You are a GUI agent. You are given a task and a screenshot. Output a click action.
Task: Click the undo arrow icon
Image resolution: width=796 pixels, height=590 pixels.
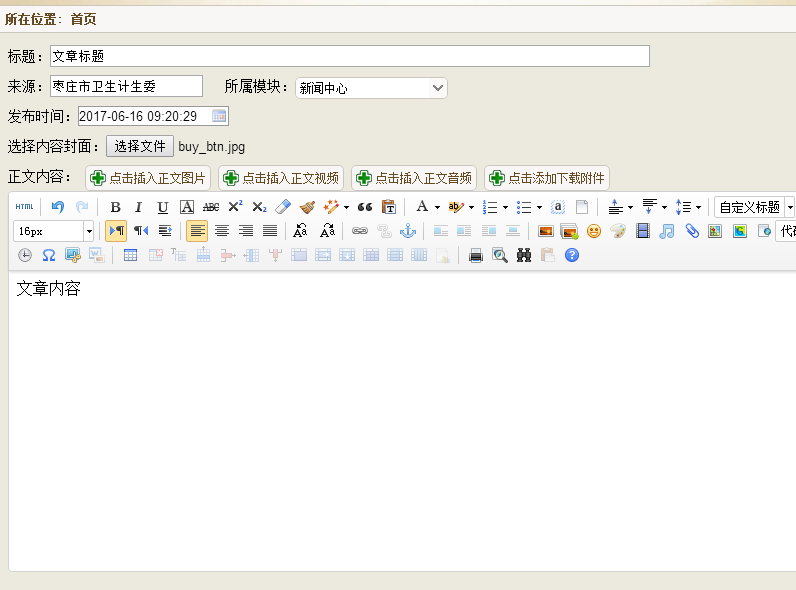58,207
